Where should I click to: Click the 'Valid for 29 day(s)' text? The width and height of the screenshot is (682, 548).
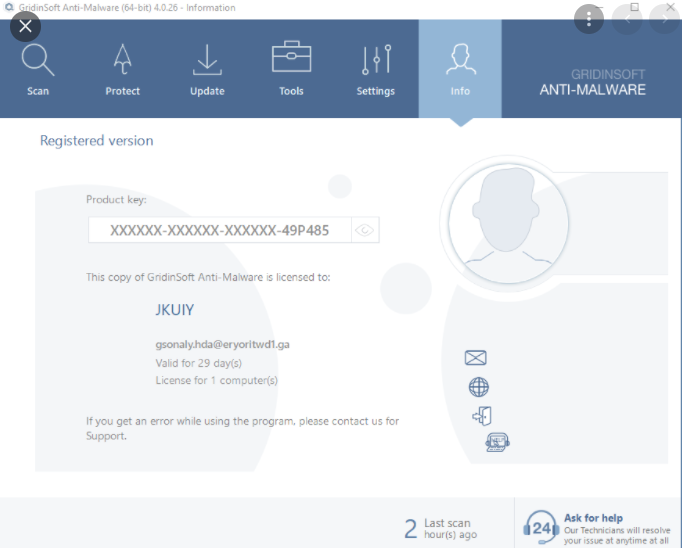[x=199, y=363]
